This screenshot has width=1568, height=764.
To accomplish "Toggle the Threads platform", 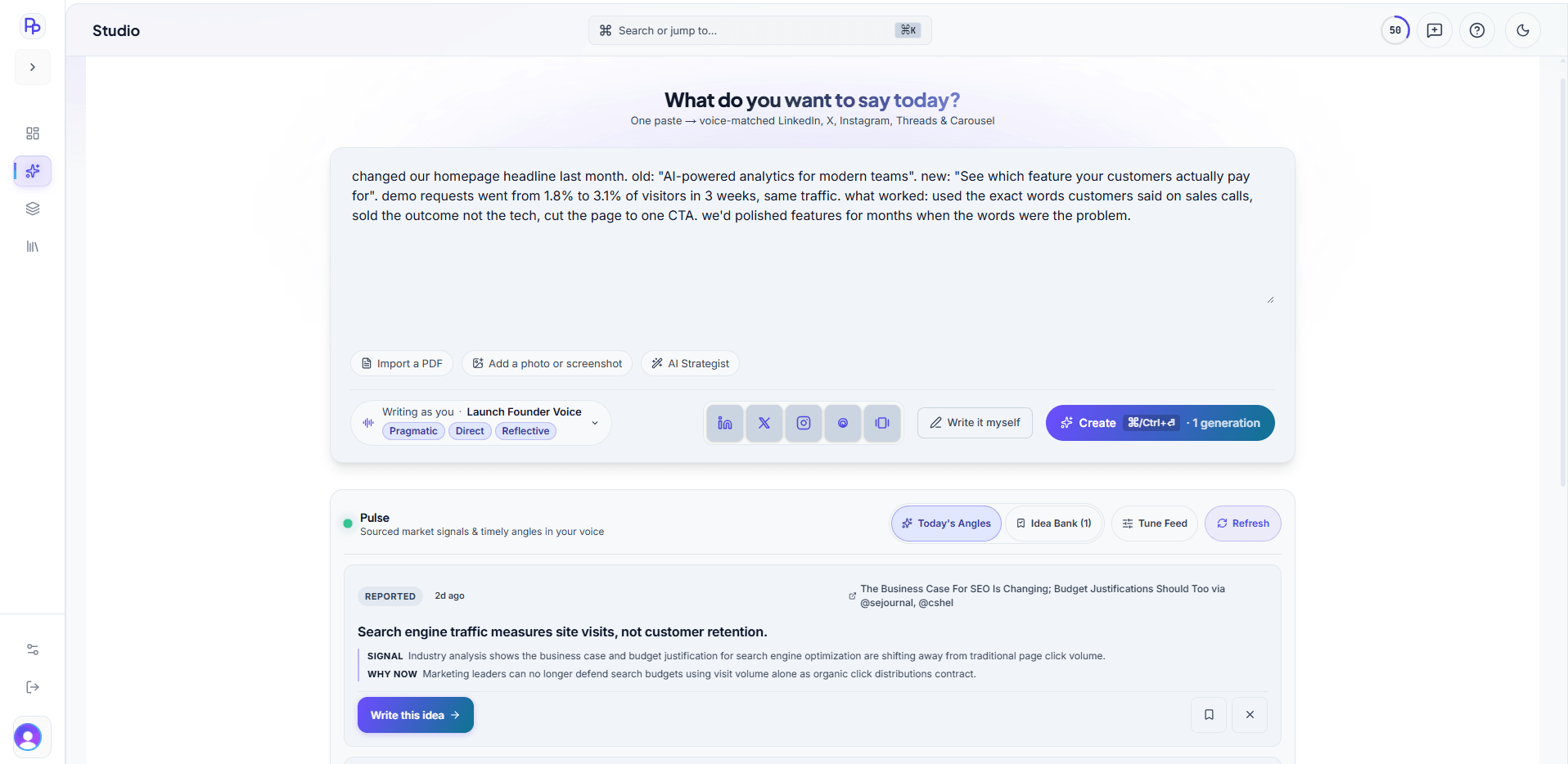I will point(843,423).
